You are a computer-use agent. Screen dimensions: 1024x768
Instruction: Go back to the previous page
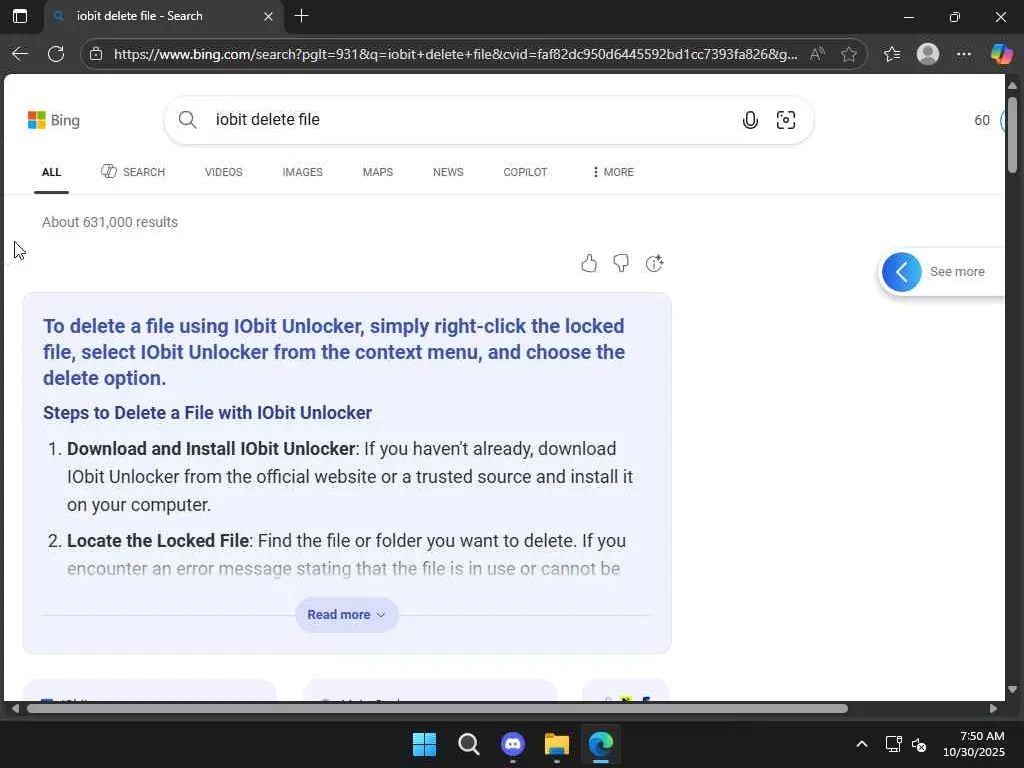20,54
